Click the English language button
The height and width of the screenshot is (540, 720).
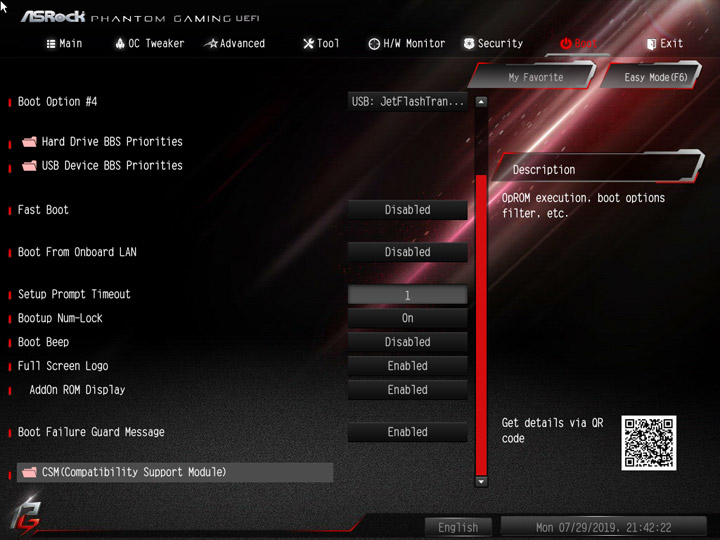[x=458, y=528]
